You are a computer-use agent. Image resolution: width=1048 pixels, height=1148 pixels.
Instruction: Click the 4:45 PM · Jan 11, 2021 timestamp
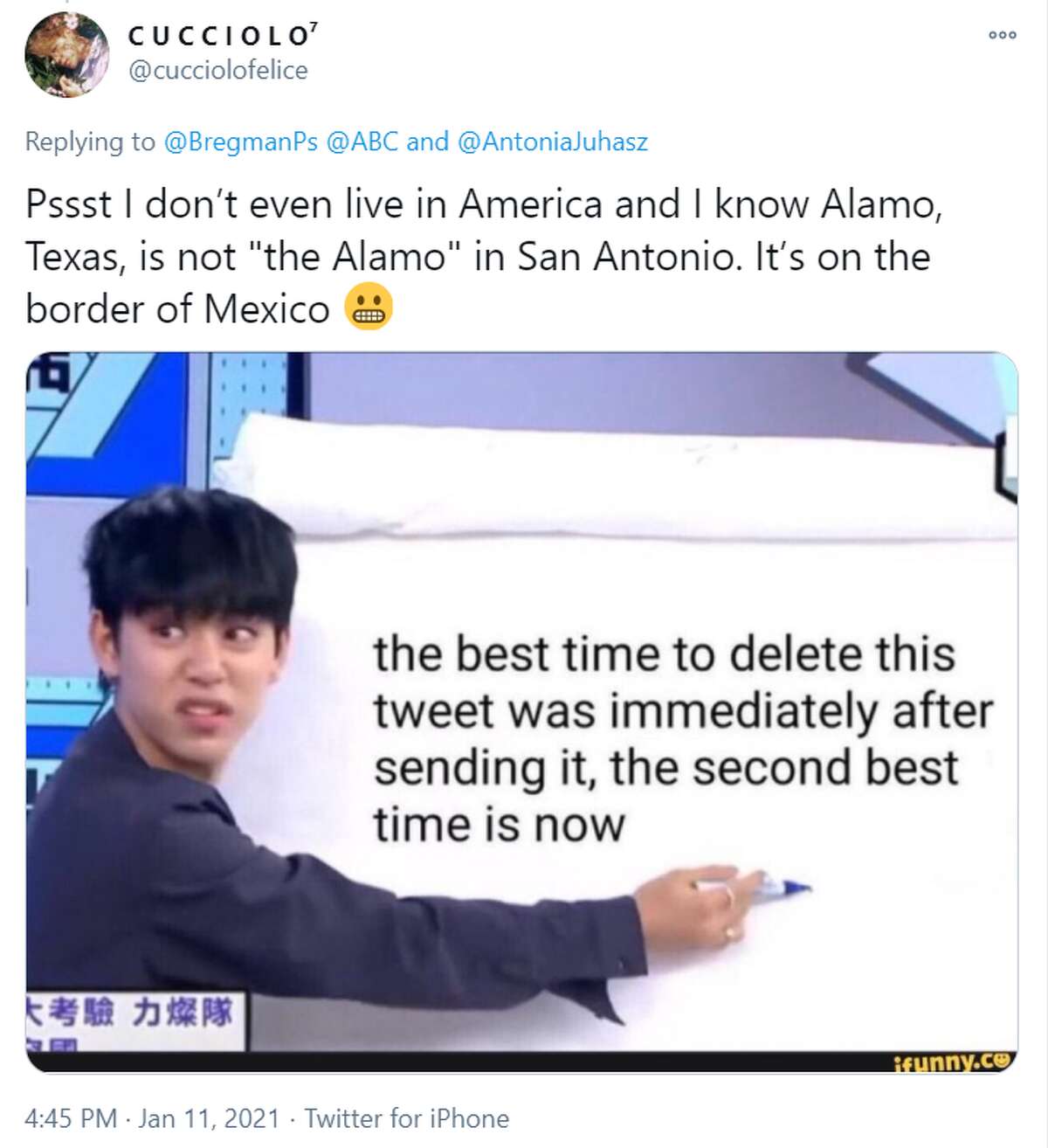coord(153,1118)
